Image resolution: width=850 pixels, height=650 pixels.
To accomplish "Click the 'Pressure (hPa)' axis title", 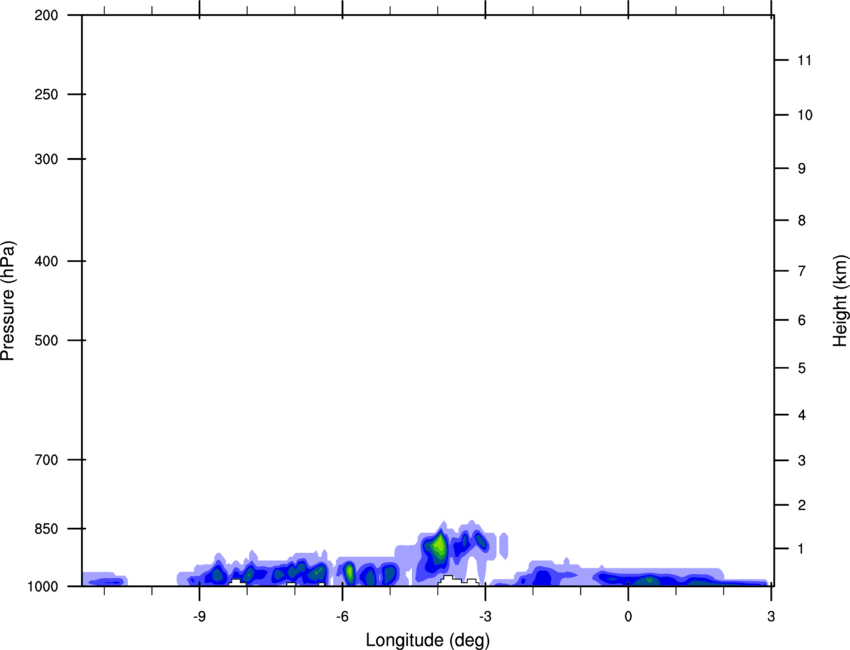I will [x=8, y=301].
